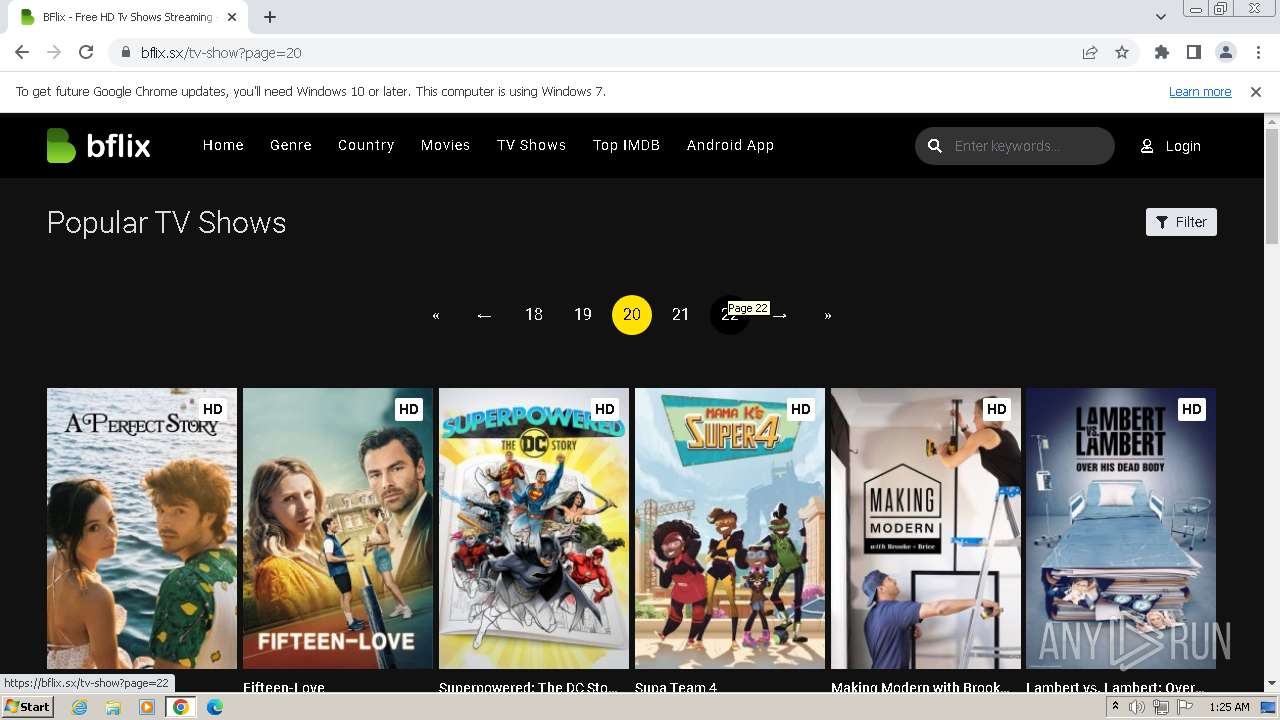
Task: Open the Country menu
Action: [x=366, y=145]
